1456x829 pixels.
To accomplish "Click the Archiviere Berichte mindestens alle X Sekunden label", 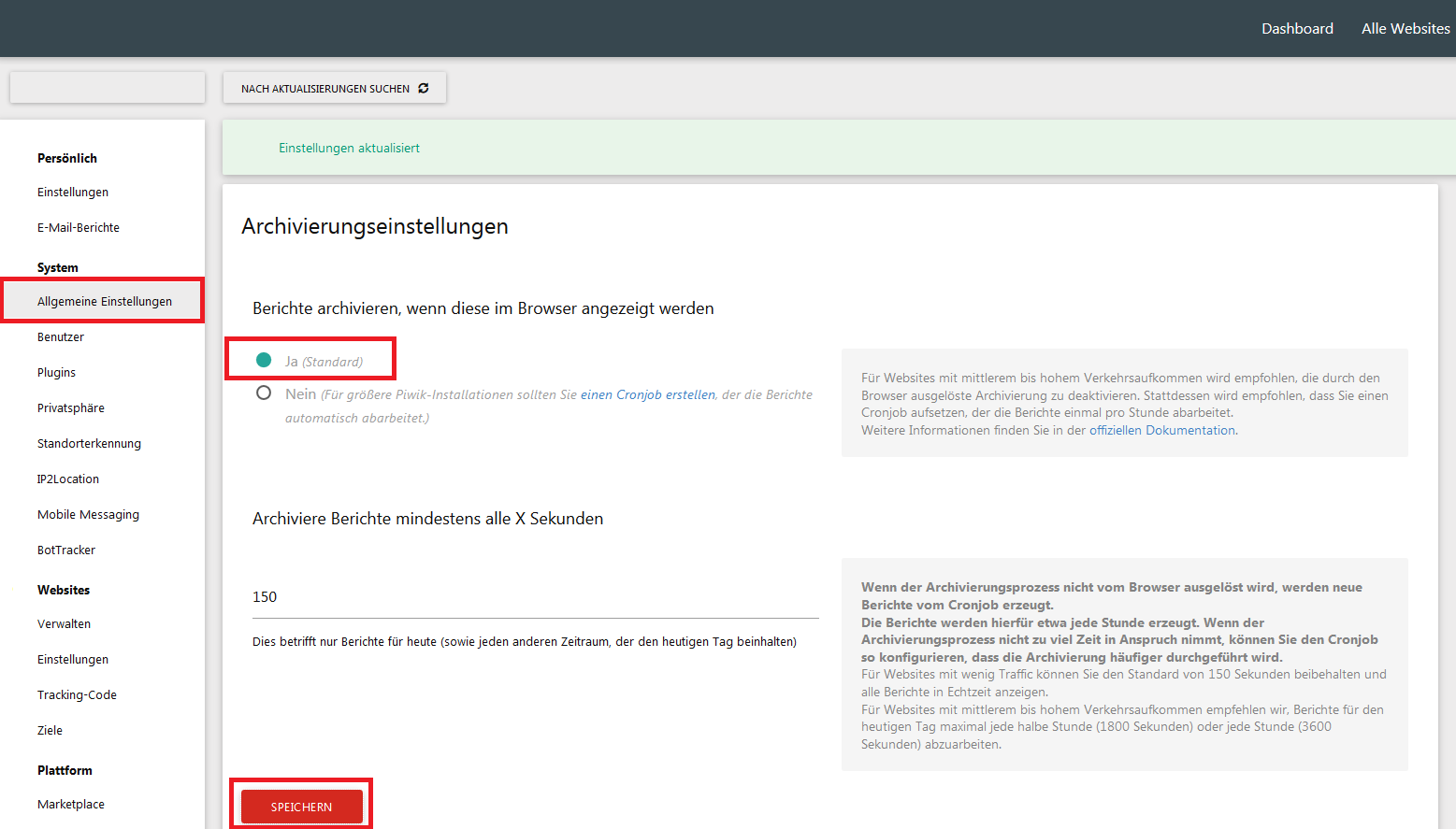I will tap(427, 519).
